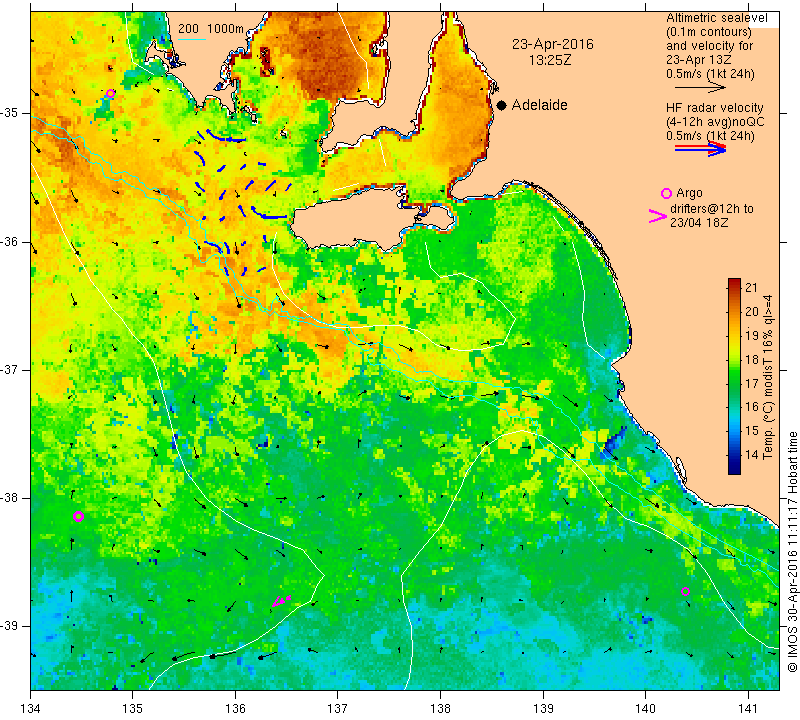Click the Altimetric sealevel legend heading

(716, 18)
